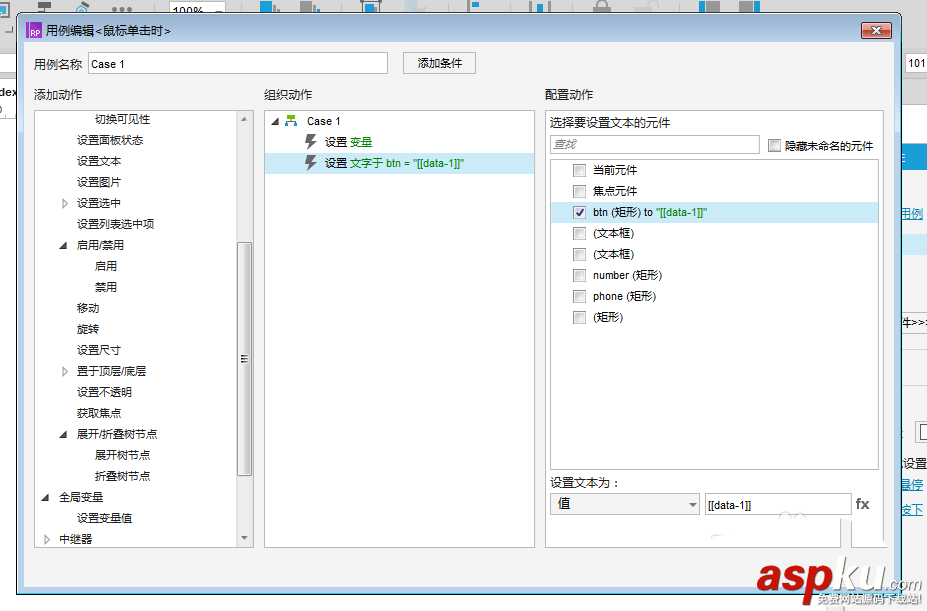Click the 添加条件 button
This screenshot has height=611, width=927.
(x=437, y=62)
